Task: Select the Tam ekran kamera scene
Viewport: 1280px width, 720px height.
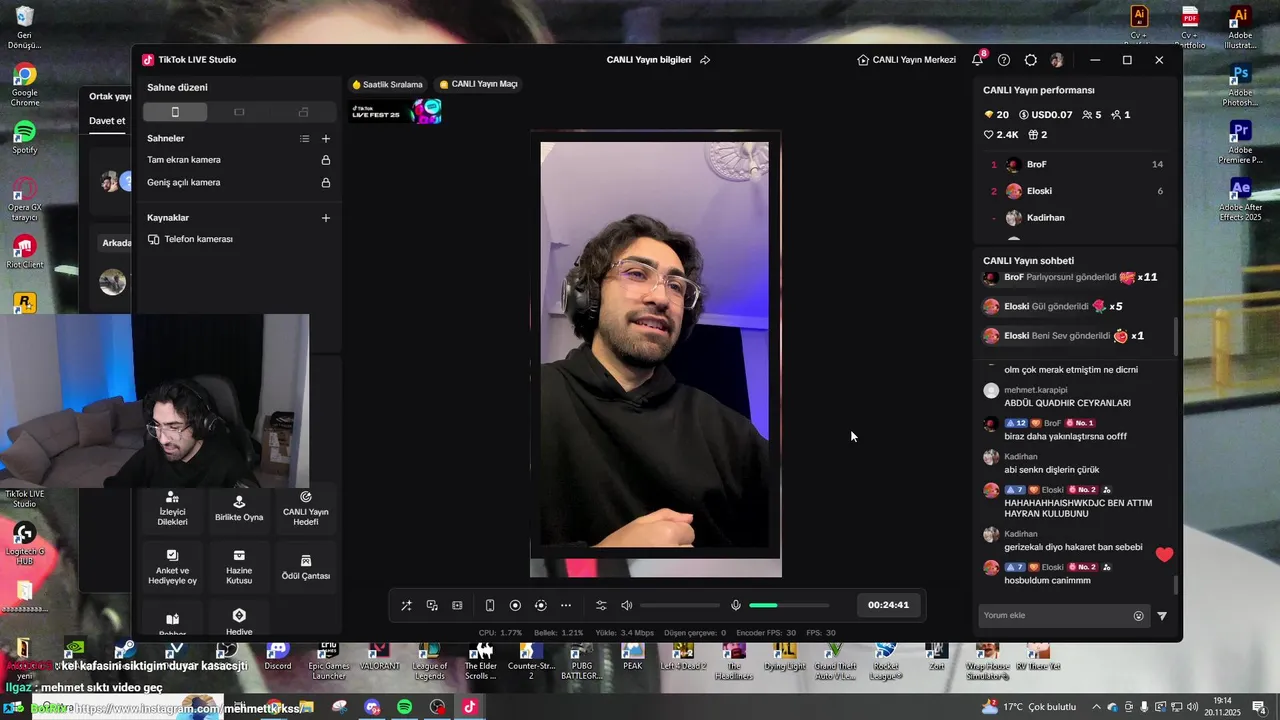Action: coord(184,160)
